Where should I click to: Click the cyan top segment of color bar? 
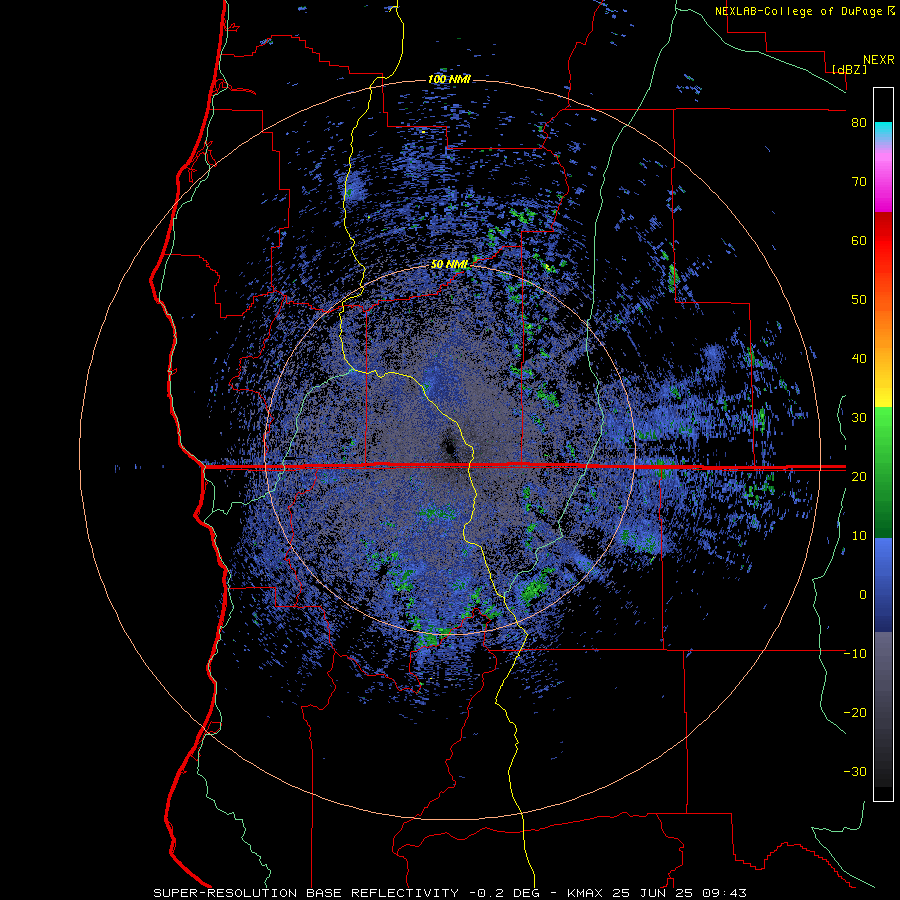coord(883,131)
